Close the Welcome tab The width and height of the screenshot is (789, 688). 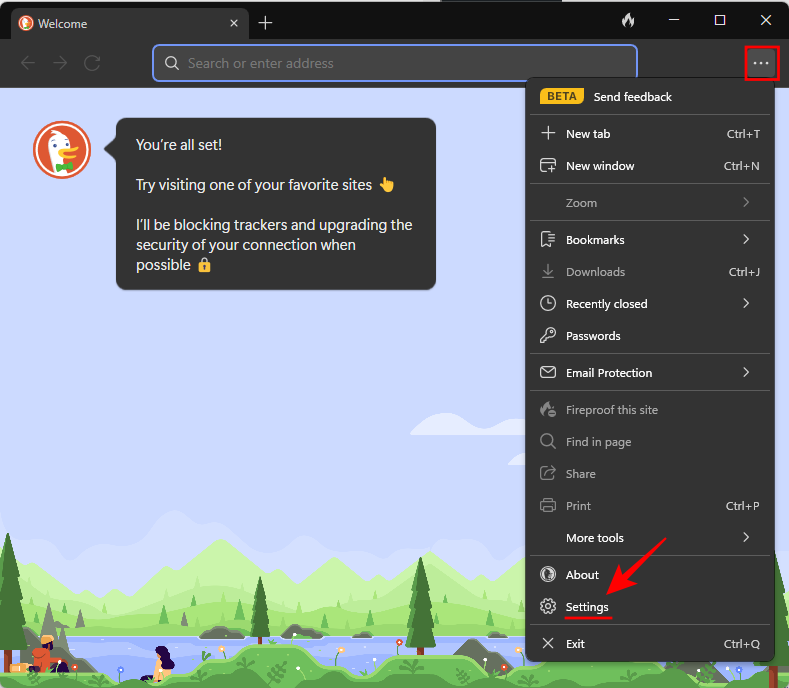[234, 23]
